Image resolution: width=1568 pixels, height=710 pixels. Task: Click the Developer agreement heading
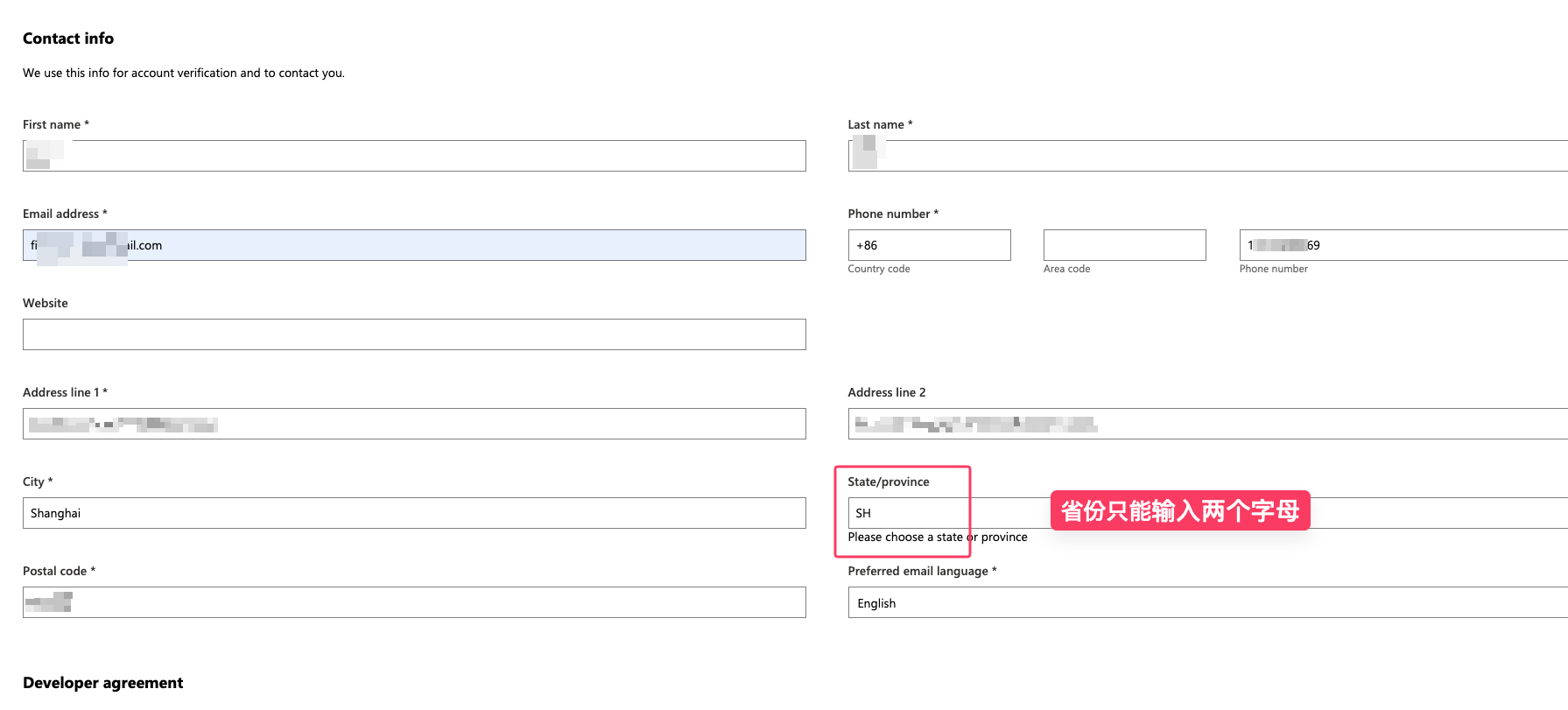(x=102, y=683)
